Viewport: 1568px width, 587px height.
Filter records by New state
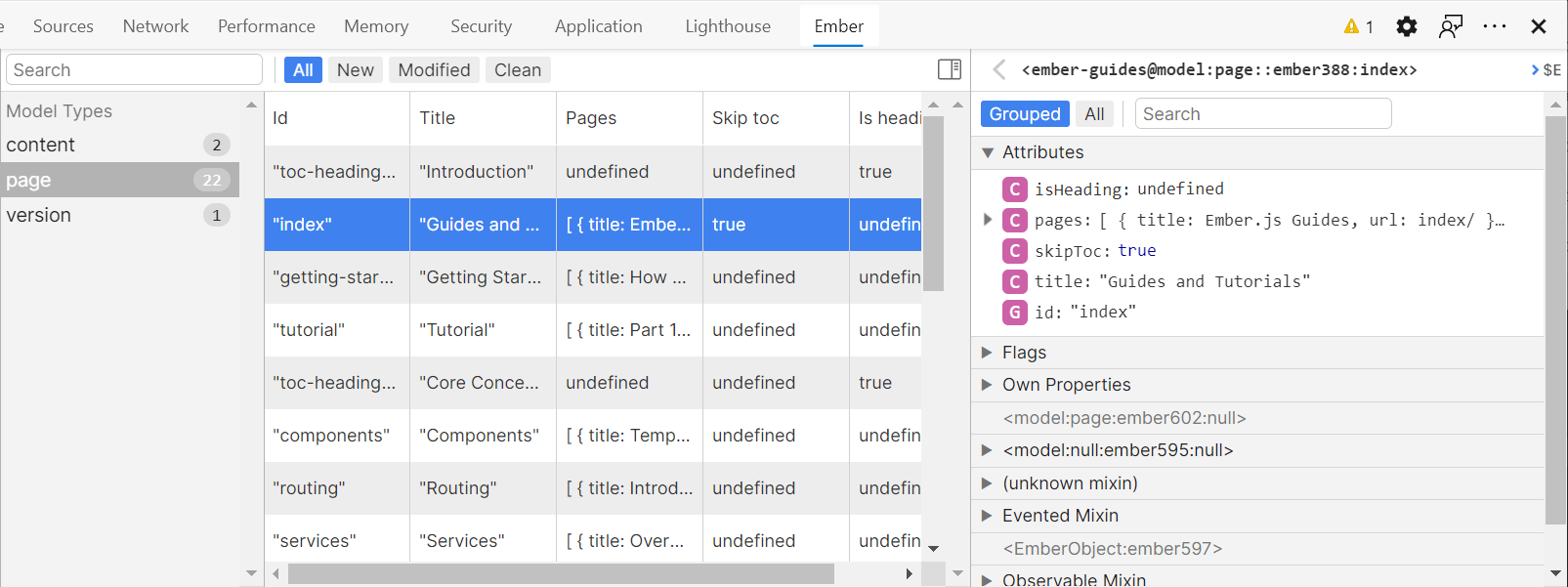coord(355,70)
